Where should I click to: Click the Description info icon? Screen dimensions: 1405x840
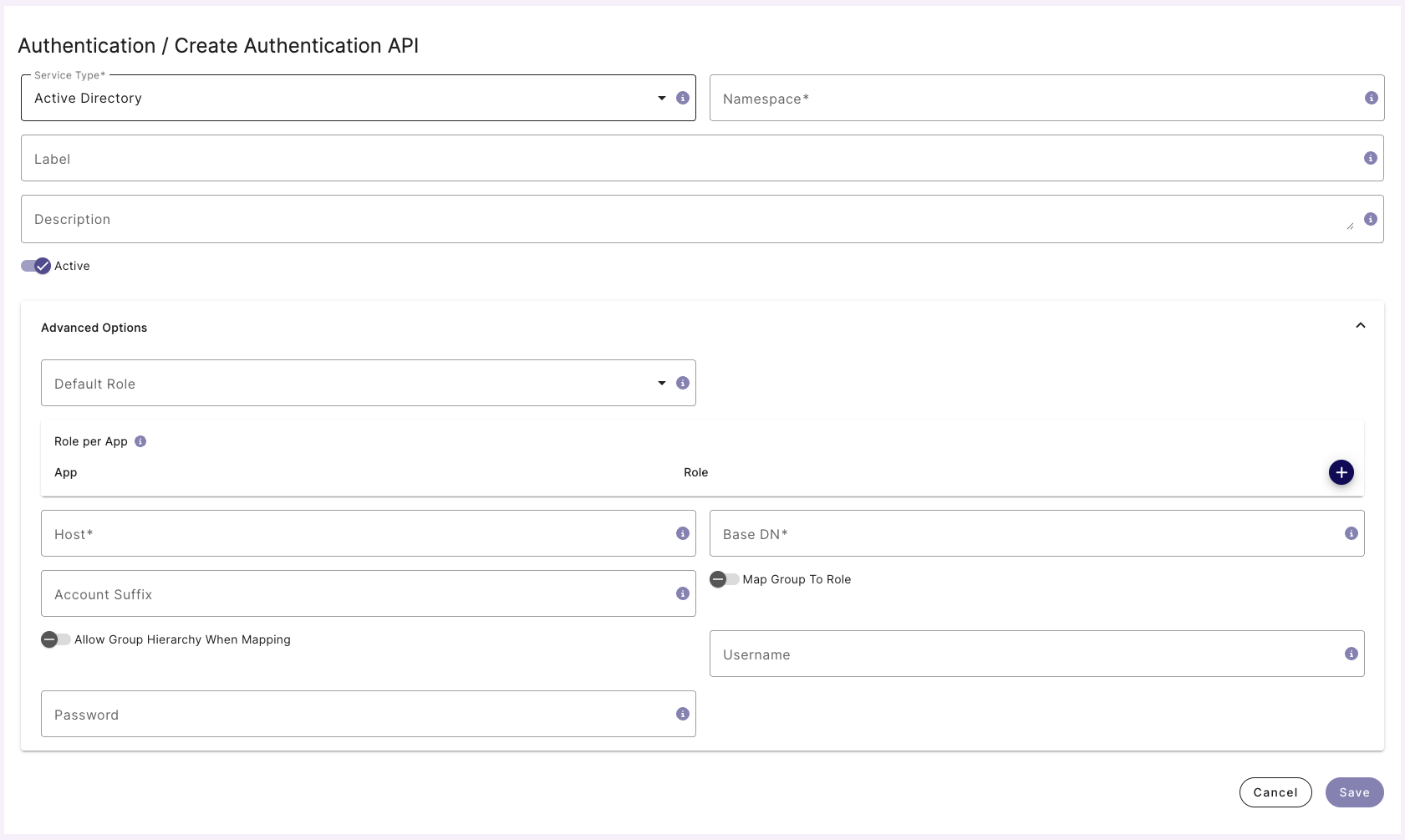click(x=1371, y=219)
